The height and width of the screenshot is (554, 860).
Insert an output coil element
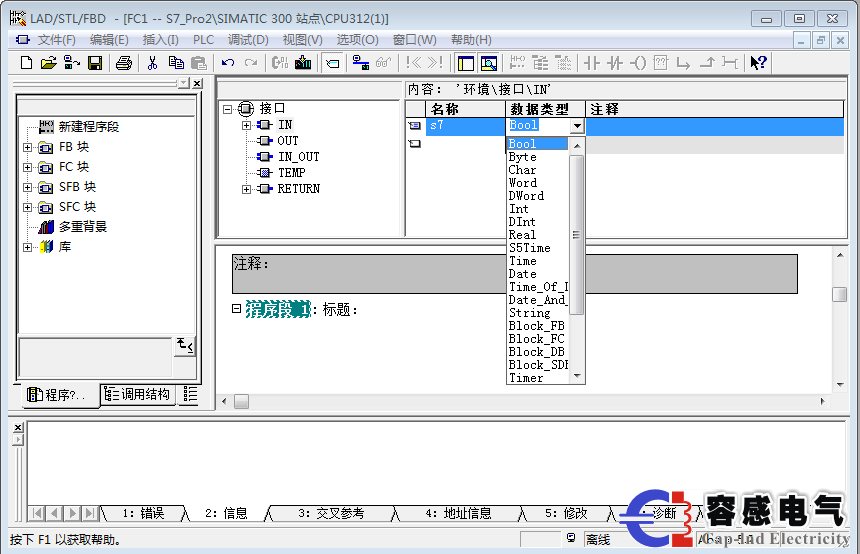coord(638,63)
